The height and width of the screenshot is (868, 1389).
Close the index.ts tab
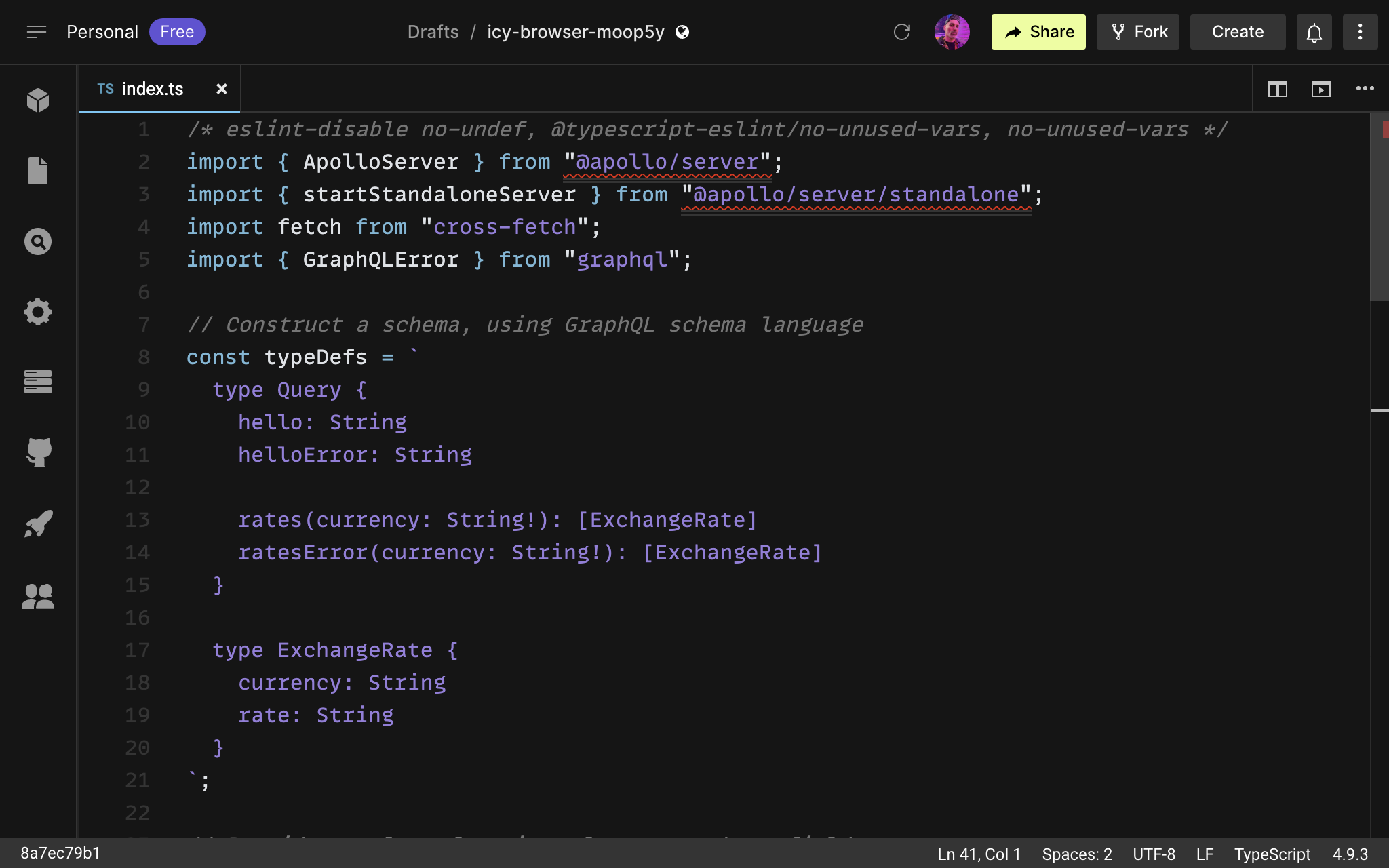coord(221,89)
